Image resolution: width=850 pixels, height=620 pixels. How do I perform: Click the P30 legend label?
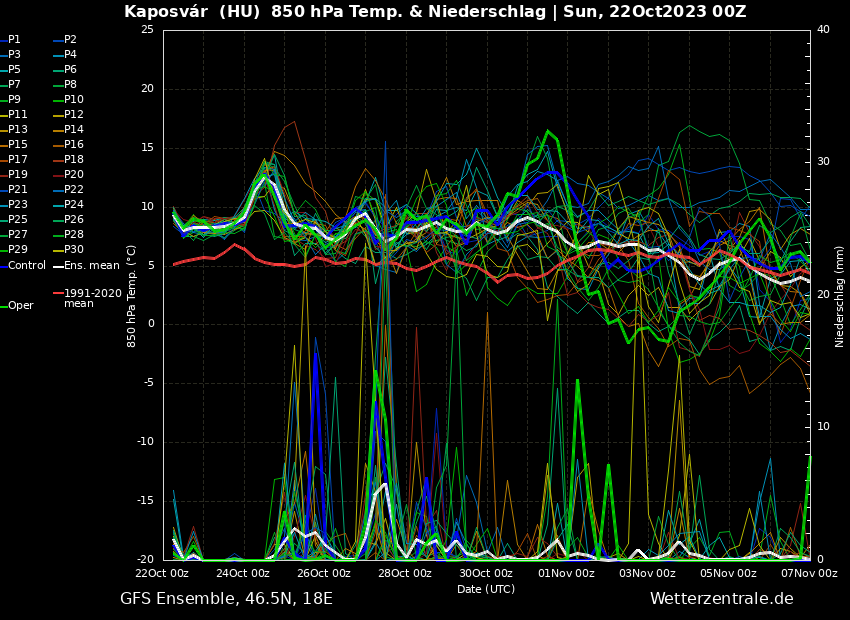[x=74, y=250]
